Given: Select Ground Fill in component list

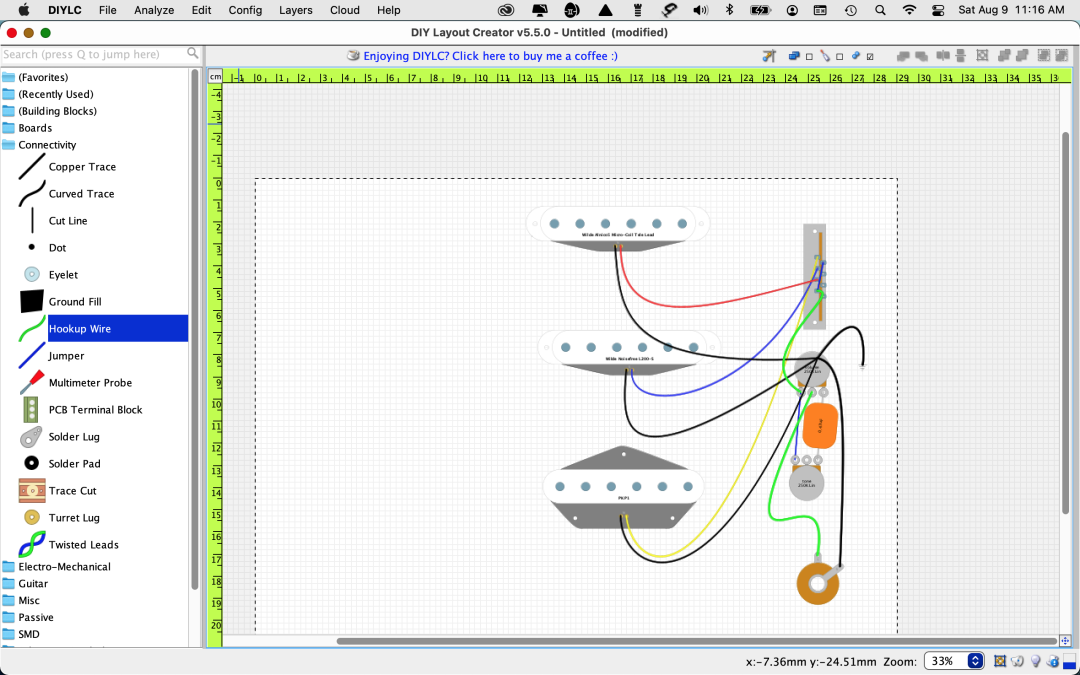Looking at the screenshot, I should tap(75, 302).
